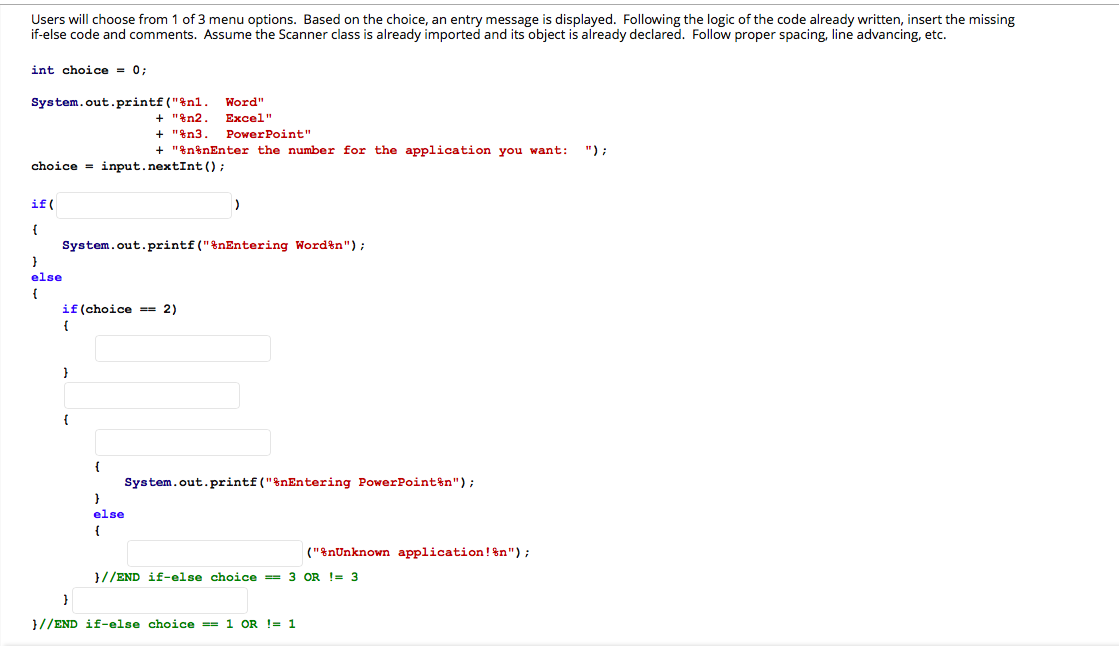Screen dimensions: 1119x646
Task: Click input field before Unknown application printf text
Action: point(214,552)
